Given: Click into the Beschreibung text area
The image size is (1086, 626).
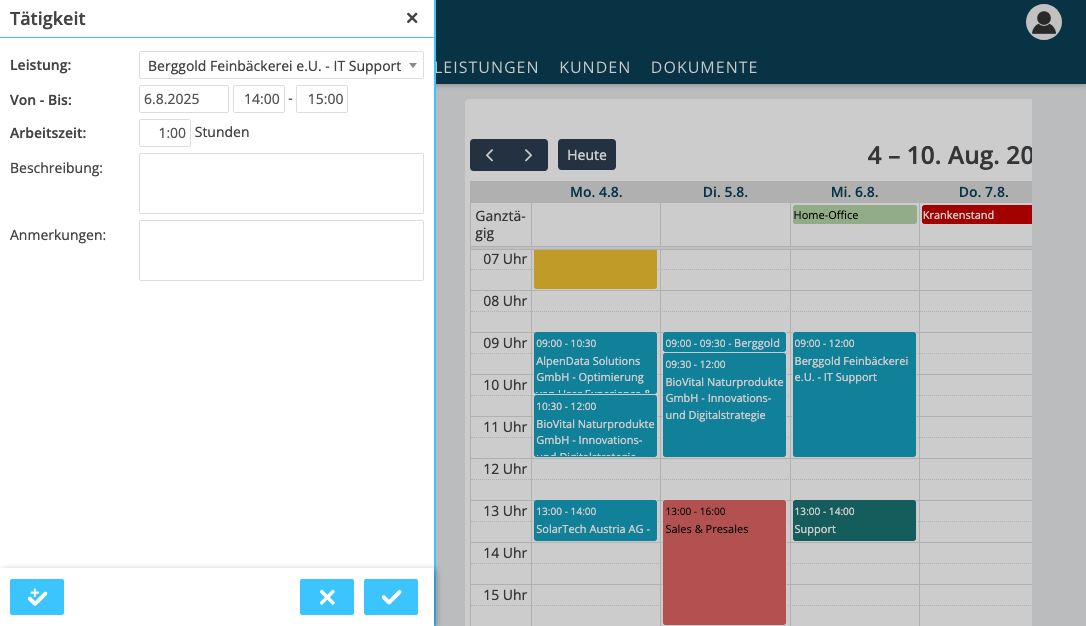Looking at the screenshot, I should pyautogui.click(x=281, y=183).
